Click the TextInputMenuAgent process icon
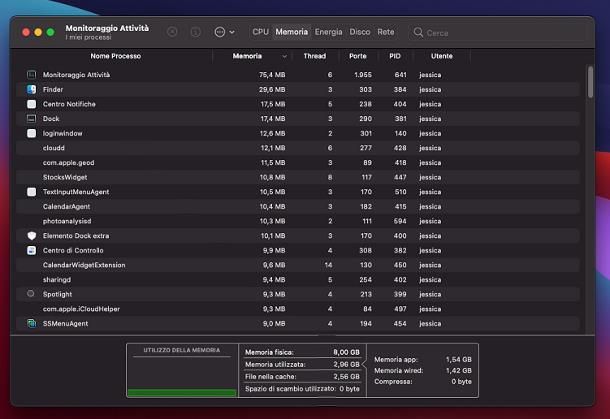This screenshot has height=419, width=610. pyautogui.click(x=32, y=192)
